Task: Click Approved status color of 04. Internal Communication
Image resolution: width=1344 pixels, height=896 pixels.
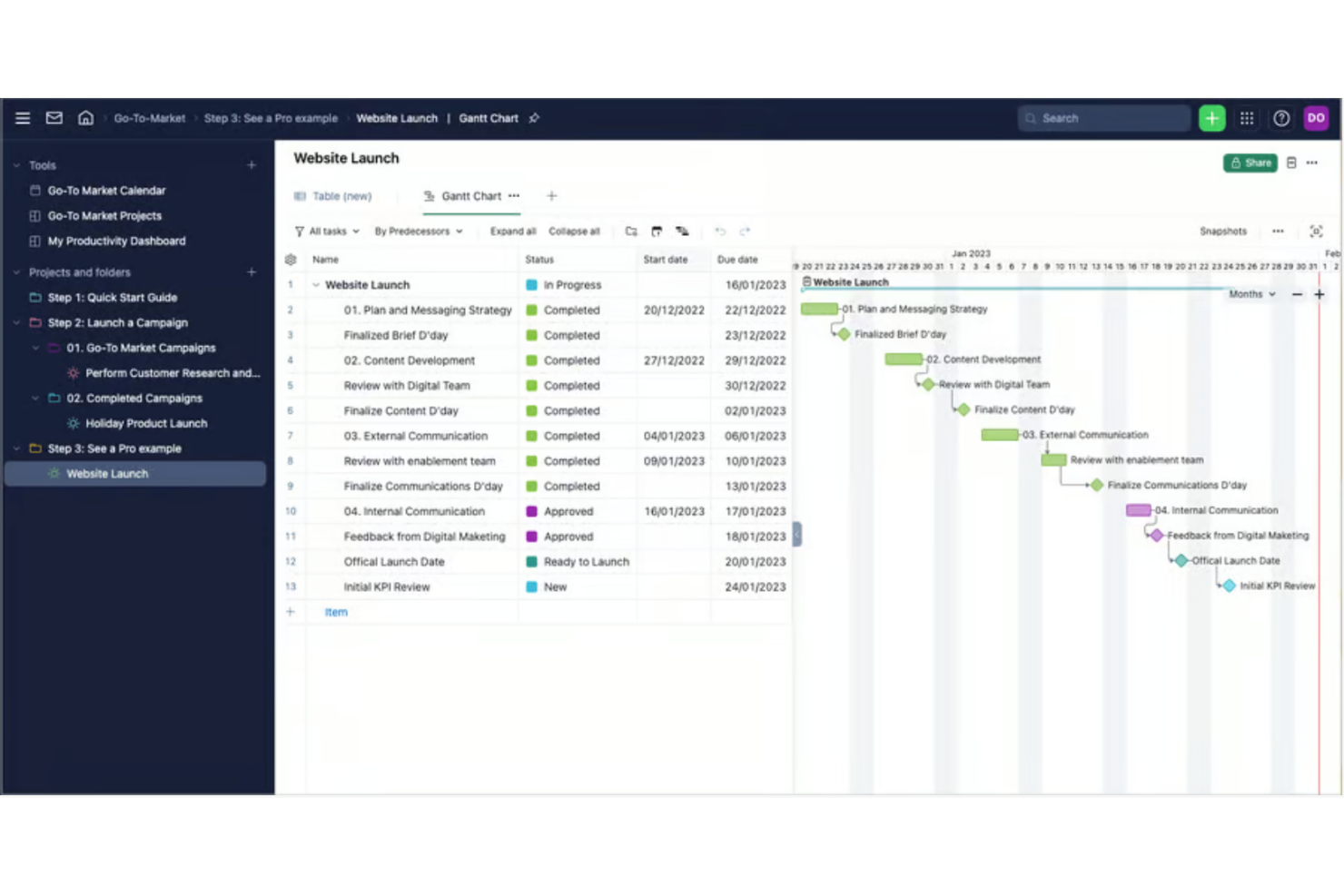Action: 532,511
